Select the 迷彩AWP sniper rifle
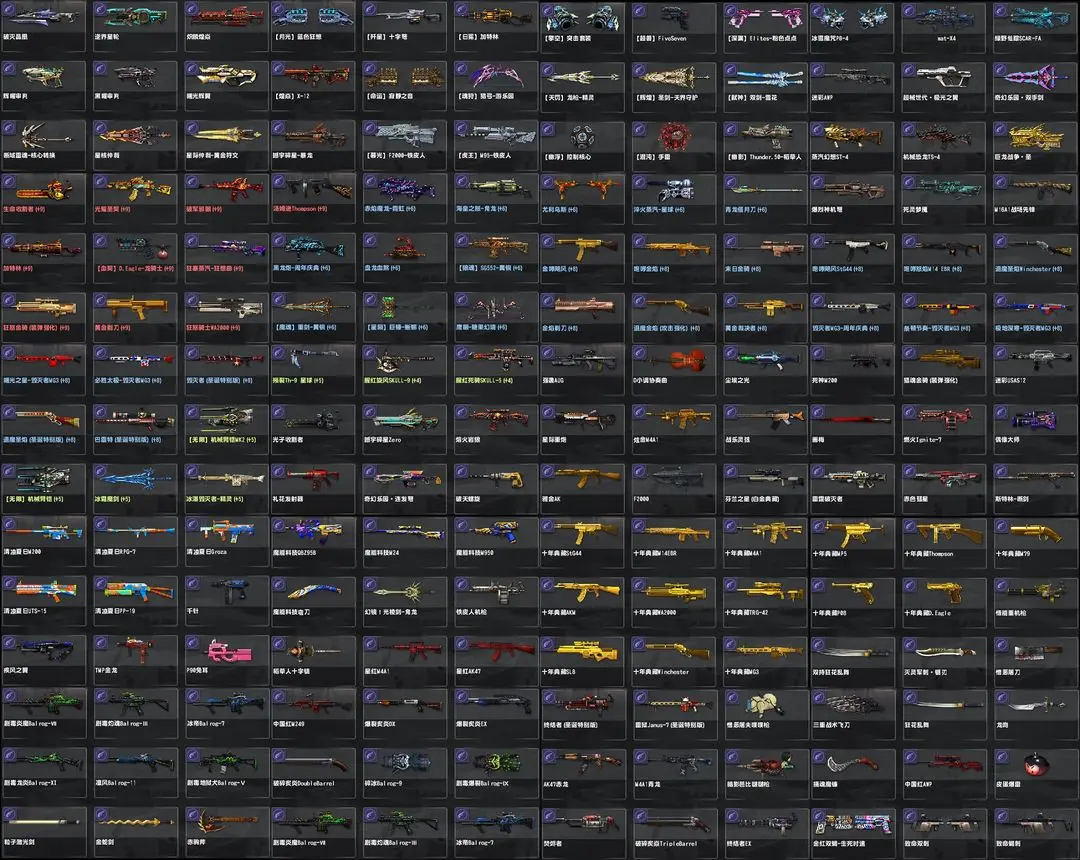Screen dimensions: 1080x860 coord(852,86)
